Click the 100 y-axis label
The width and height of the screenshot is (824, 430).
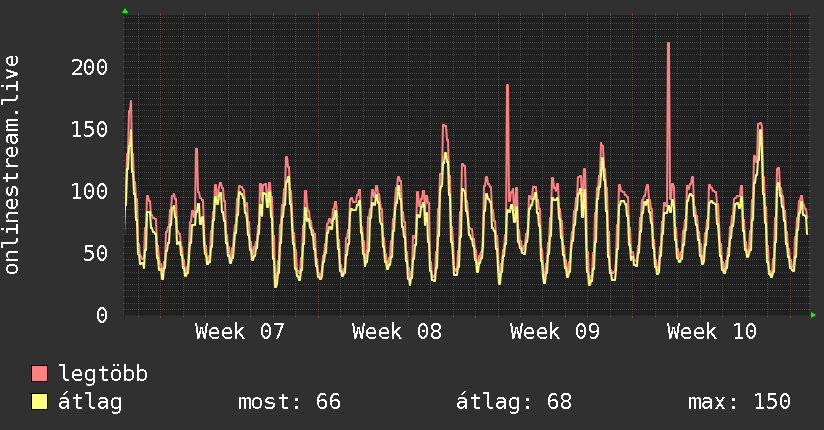point(89,191)
